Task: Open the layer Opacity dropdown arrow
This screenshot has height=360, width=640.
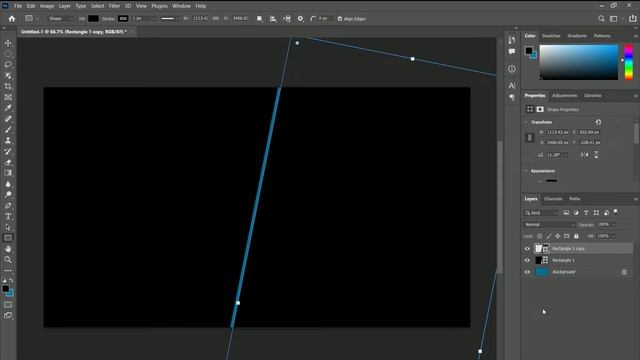Action: pos(613,224)
